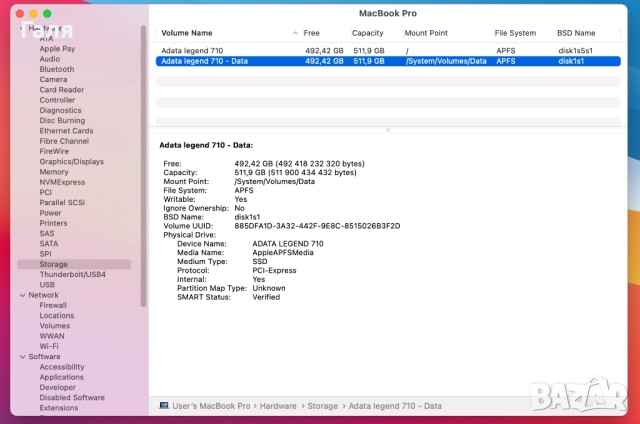Click the File System column header
This screenshot has width=640, height=424.
tap(515, 33)
